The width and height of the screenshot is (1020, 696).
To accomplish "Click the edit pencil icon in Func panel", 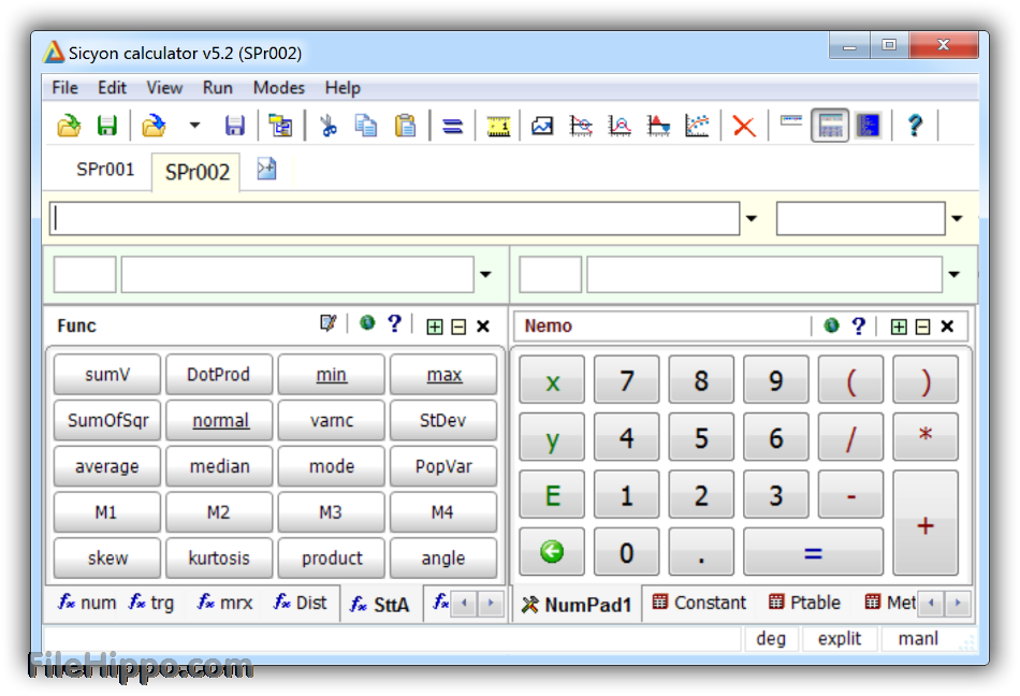I will tap(328, 324).
